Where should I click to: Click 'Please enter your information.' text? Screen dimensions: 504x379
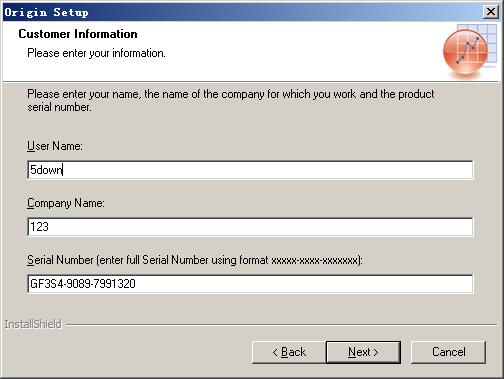(x=96, y=53)
